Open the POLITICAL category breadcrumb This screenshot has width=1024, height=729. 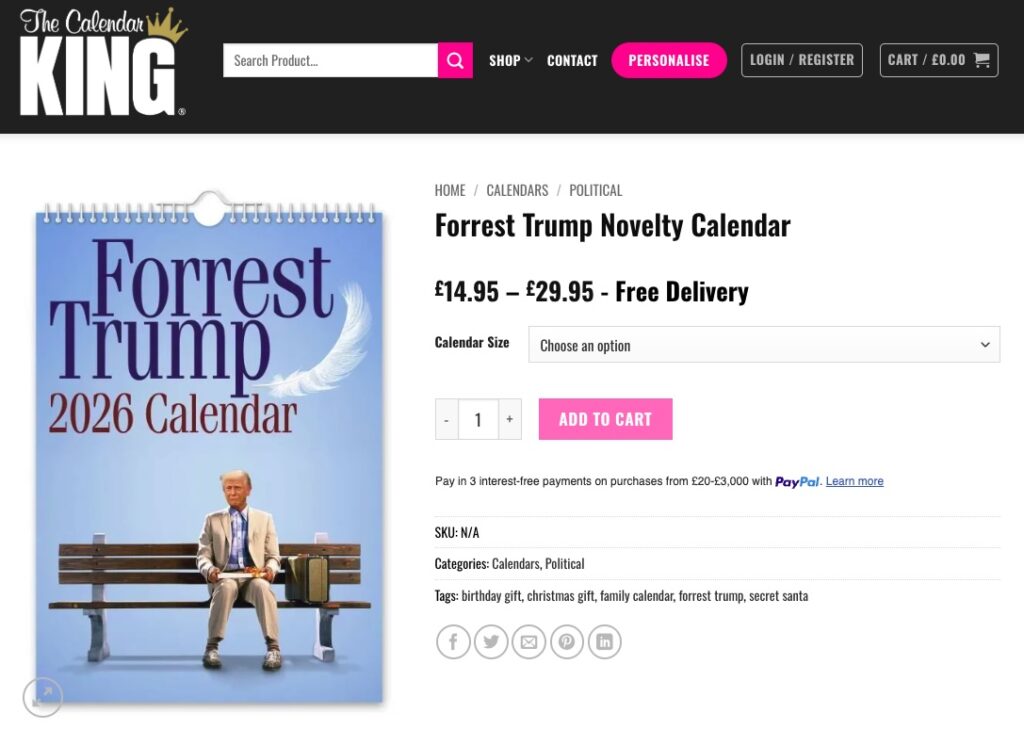[x=595, y=190]
